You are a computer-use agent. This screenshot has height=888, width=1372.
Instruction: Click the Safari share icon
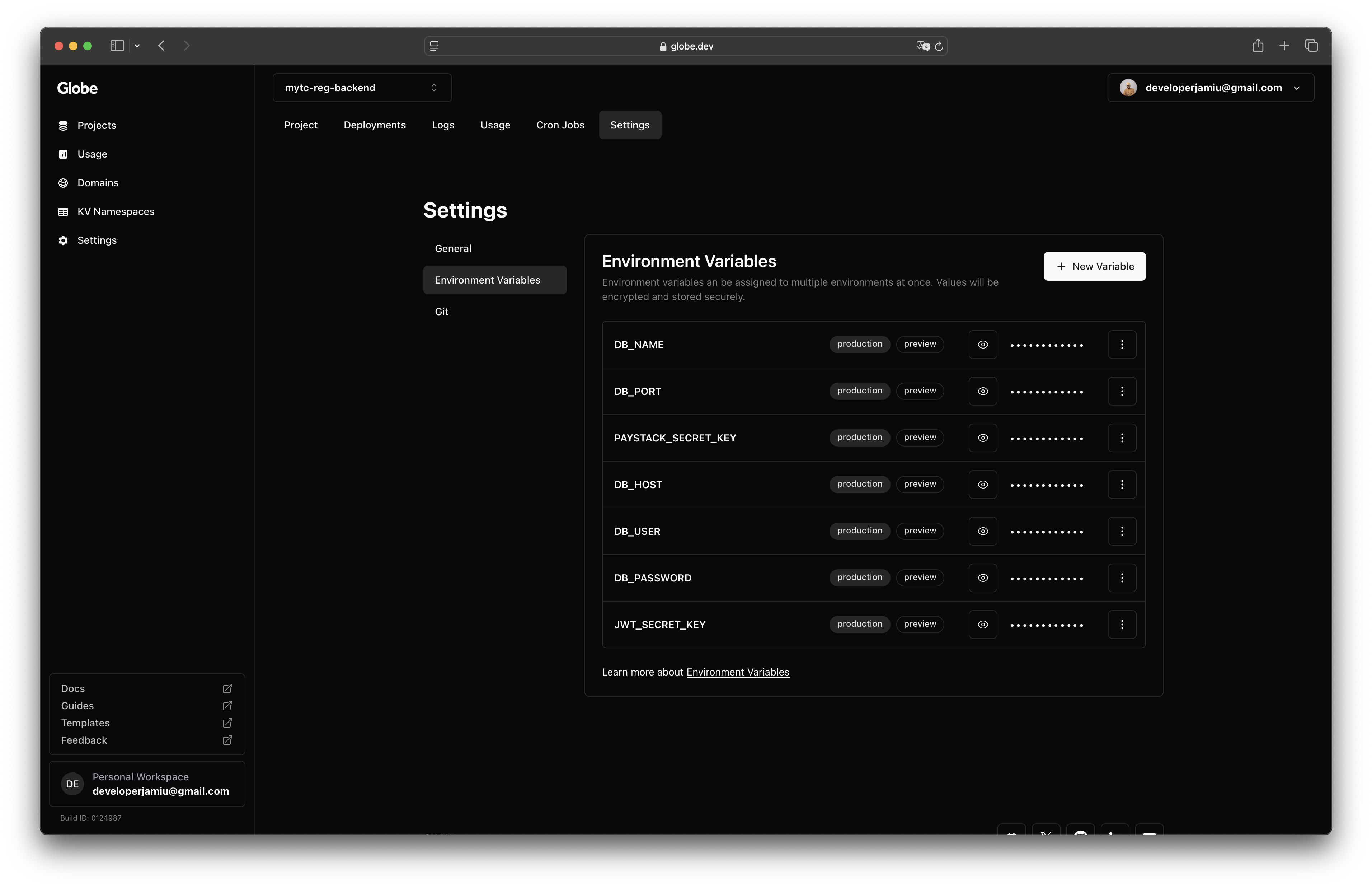coord(1258,46)
